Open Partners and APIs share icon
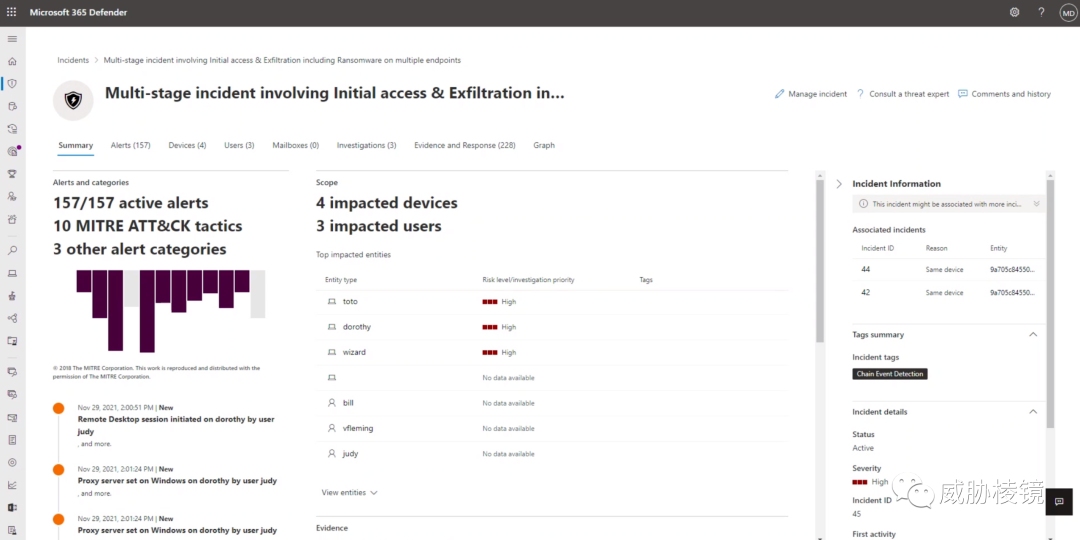1080x540 pixels. (12, 318)
